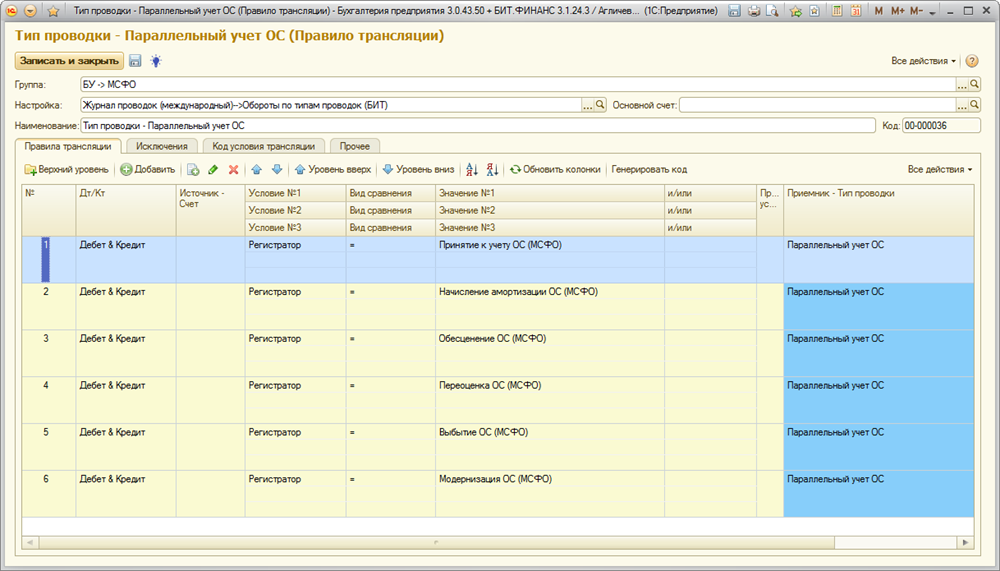Open help with the question mark icon
1000x571 pixels.
click(972, 61)
